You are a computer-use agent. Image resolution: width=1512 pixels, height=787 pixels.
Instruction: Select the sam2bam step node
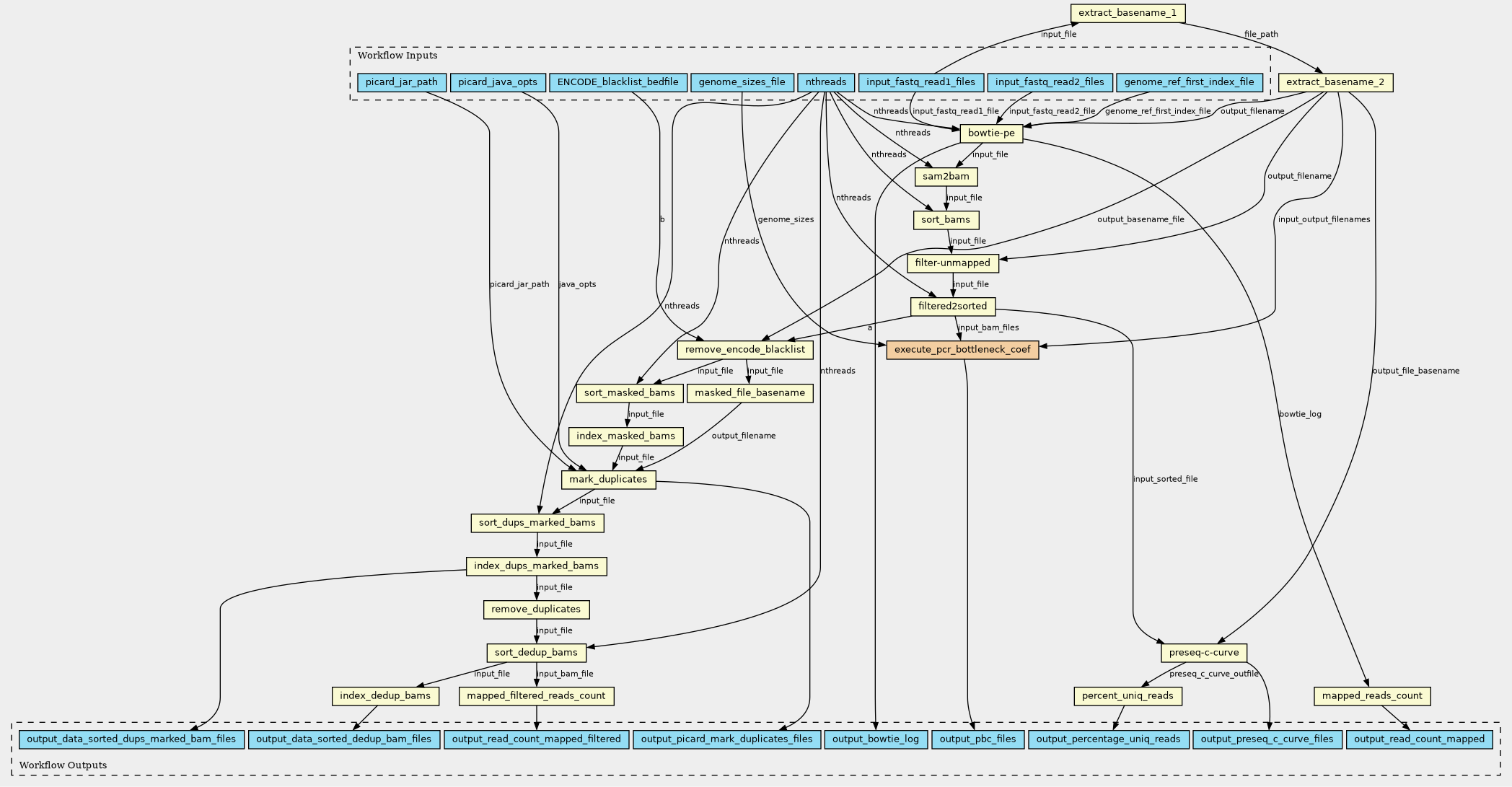coord(946,177)
